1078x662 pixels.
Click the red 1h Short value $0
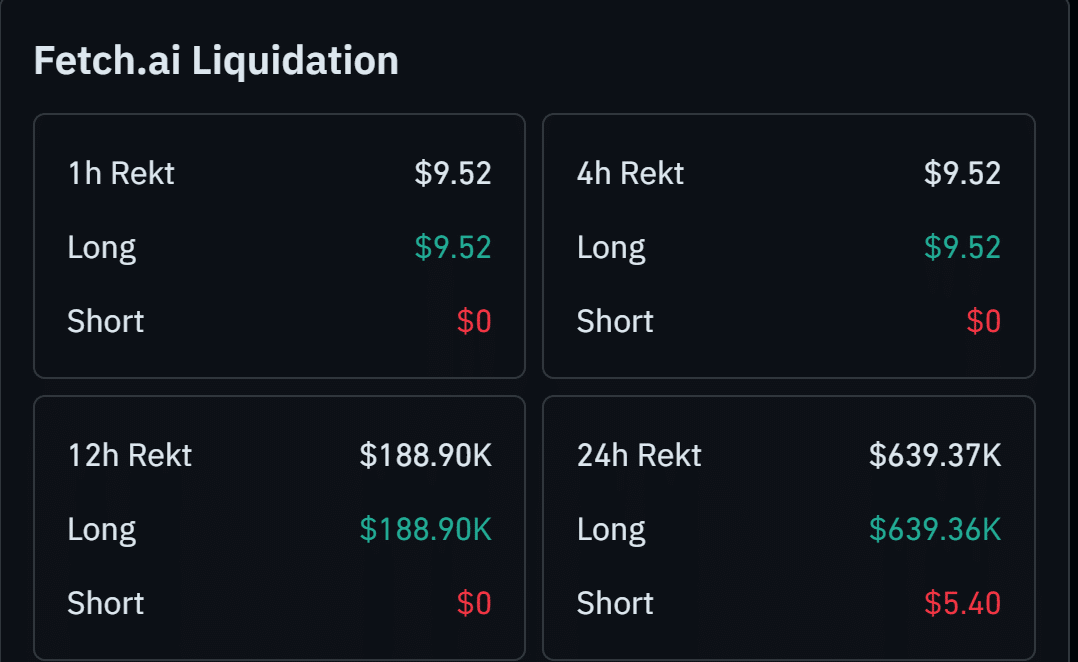[x=474, y=322]
